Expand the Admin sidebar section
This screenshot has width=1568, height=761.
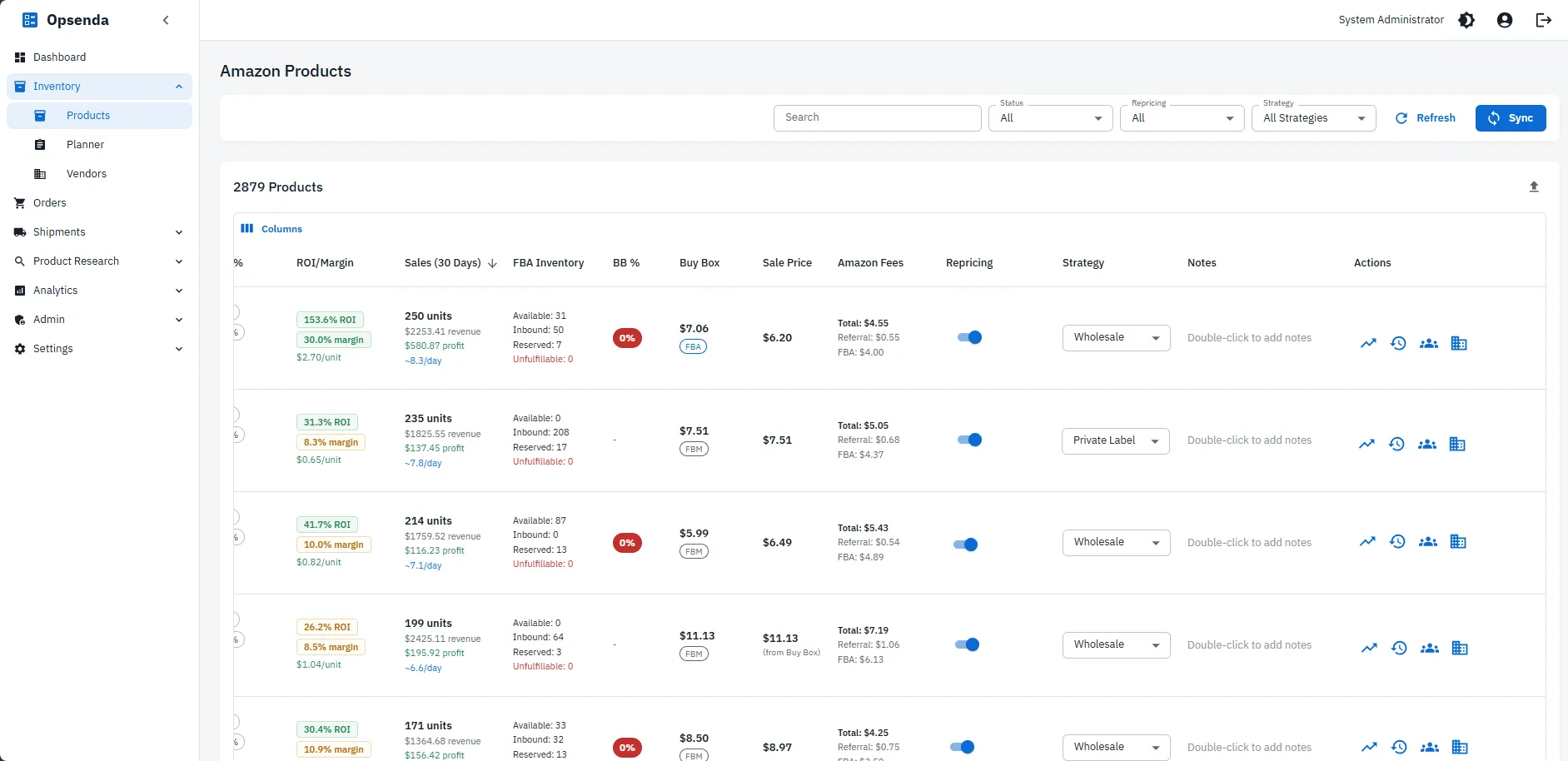tap(99, 320)
